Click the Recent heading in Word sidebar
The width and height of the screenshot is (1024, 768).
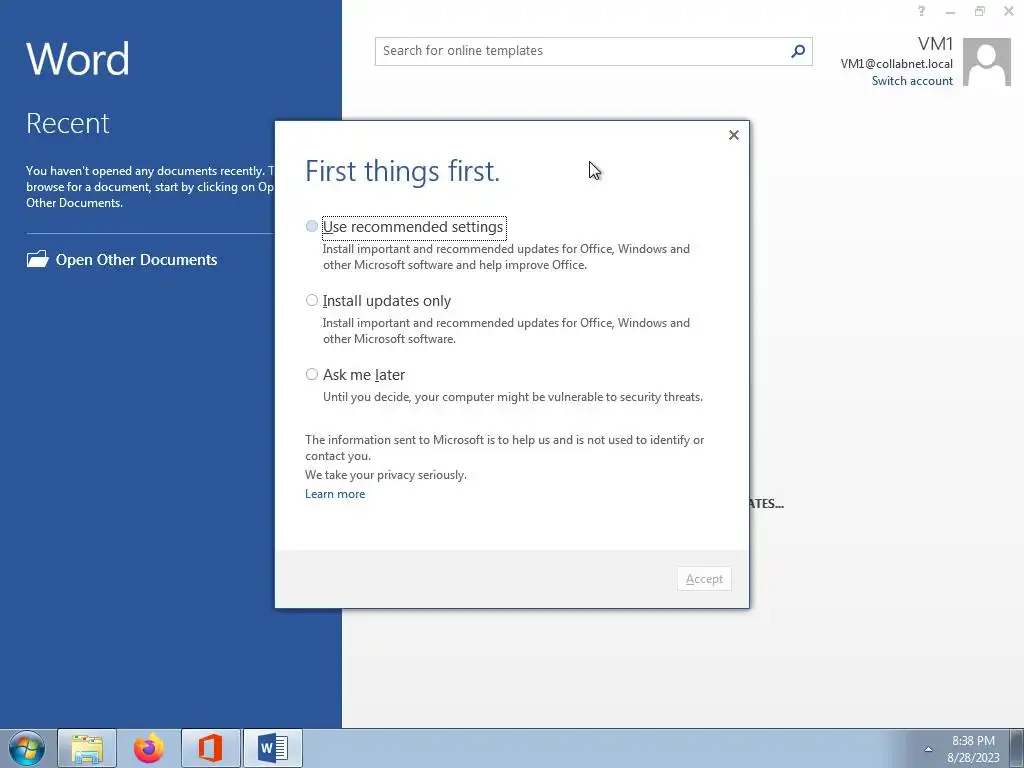68,123
